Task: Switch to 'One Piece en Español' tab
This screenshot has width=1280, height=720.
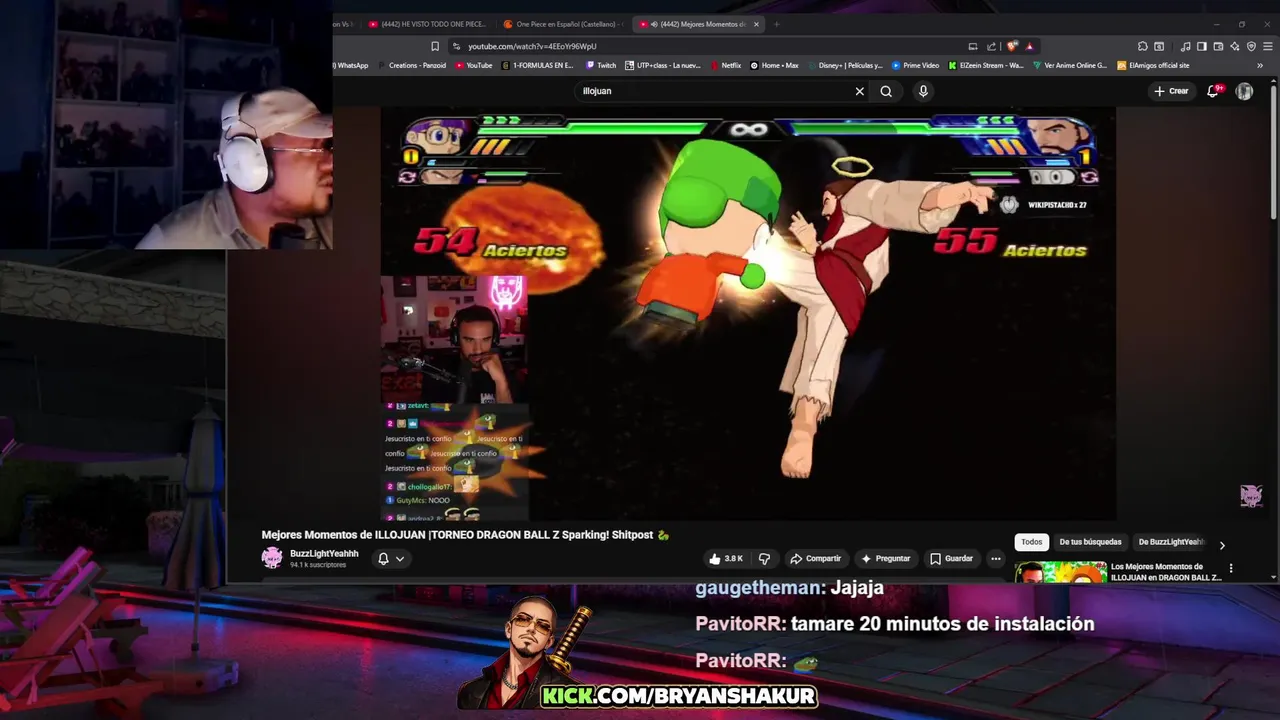Action: point(562,24)
